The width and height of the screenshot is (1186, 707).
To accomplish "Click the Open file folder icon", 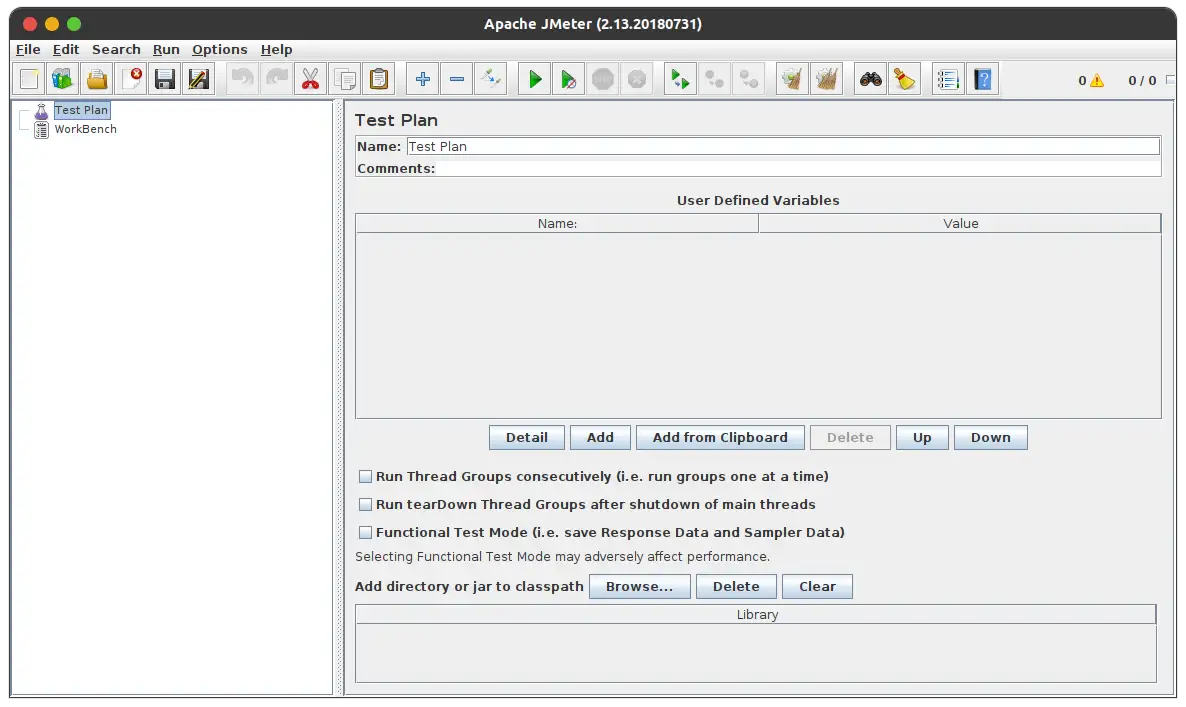I will (97, 79).
